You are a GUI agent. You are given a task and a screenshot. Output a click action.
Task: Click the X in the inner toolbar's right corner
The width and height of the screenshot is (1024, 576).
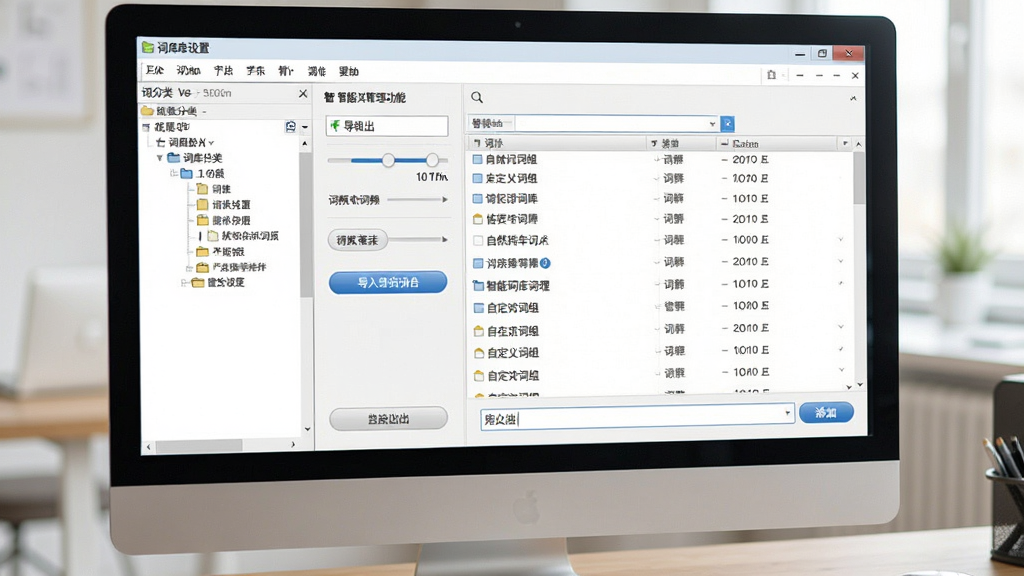point(855,76)
